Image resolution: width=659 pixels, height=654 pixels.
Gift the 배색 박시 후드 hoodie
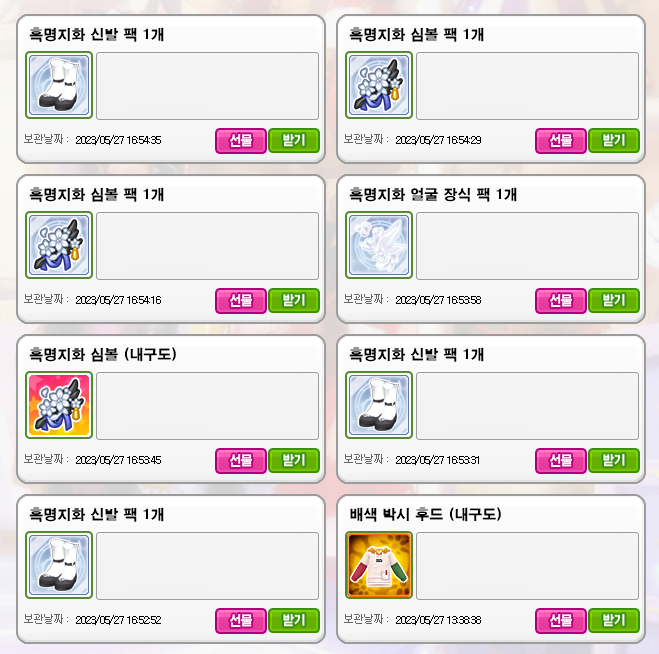[x=561, y=620]
